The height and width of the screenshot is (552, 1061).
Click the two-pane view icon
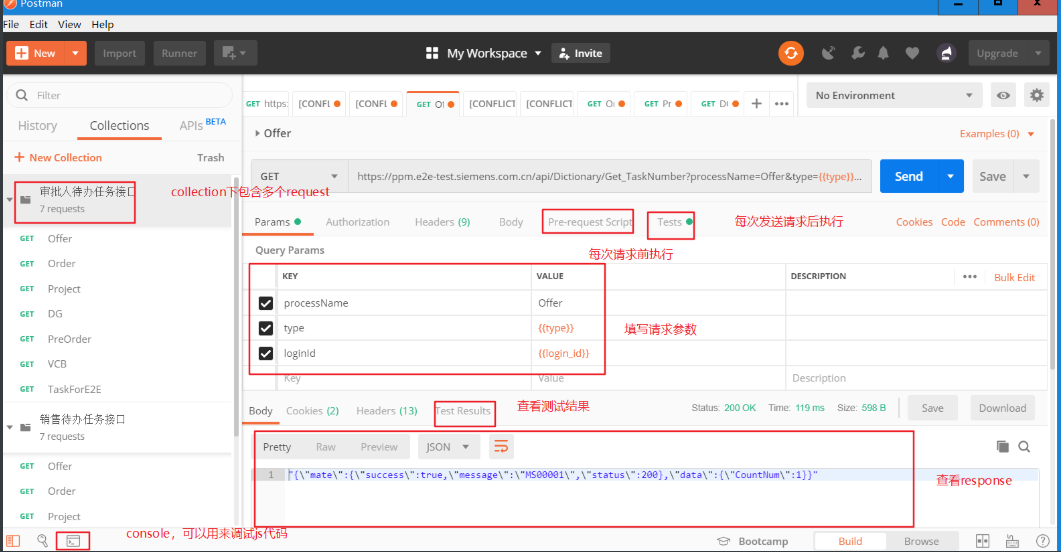tap(983, 540)
